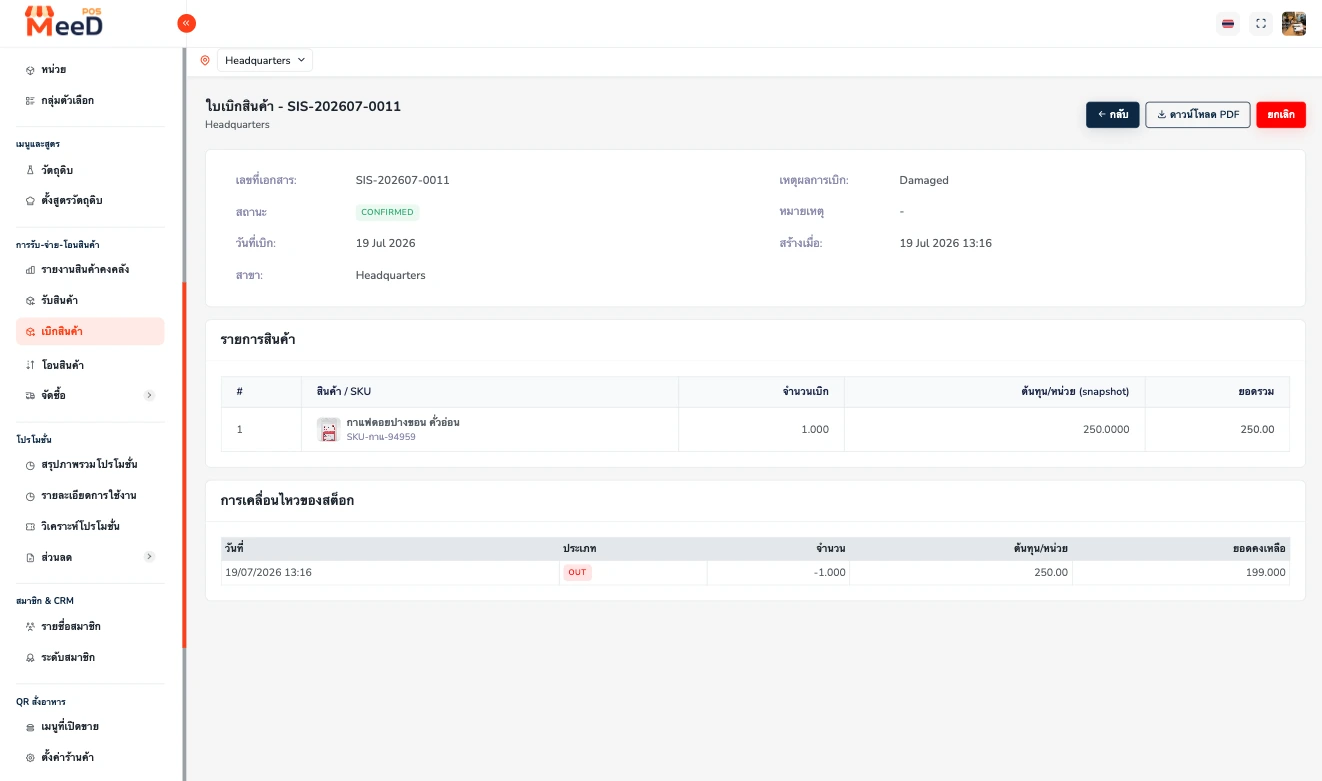Click the รายละเอียดการใช้งาน clock icon
Screen dimensions: 1322x781
(30, 495)
